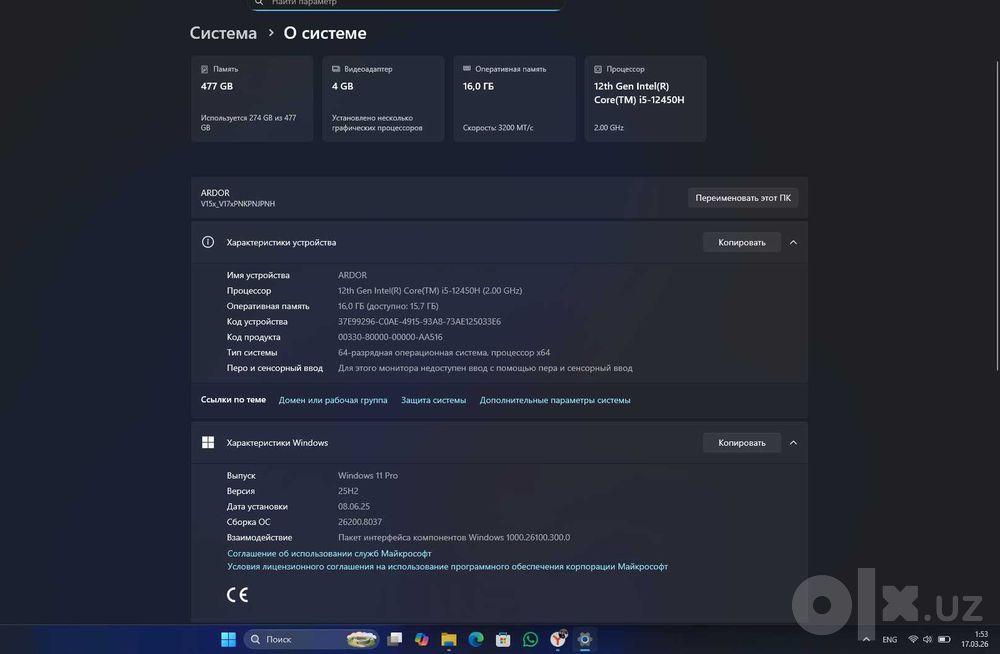Screen dimensions: 1000x654
Task: Open the Windows Start menu
Action: [228, 639]
